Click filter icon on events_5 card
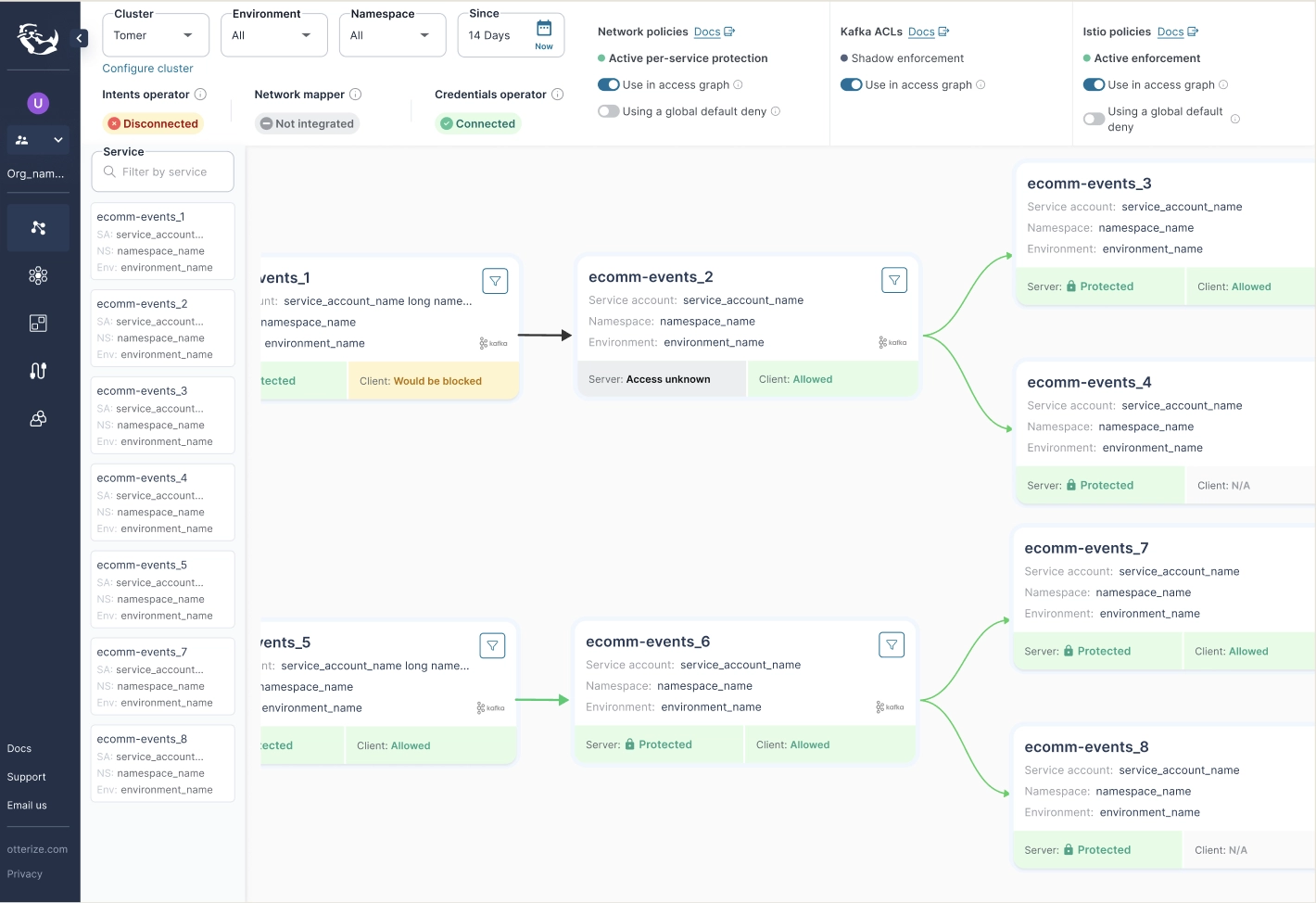Image resolution: width=1316 pixels, height=903 pixels. tap(492, 645)
